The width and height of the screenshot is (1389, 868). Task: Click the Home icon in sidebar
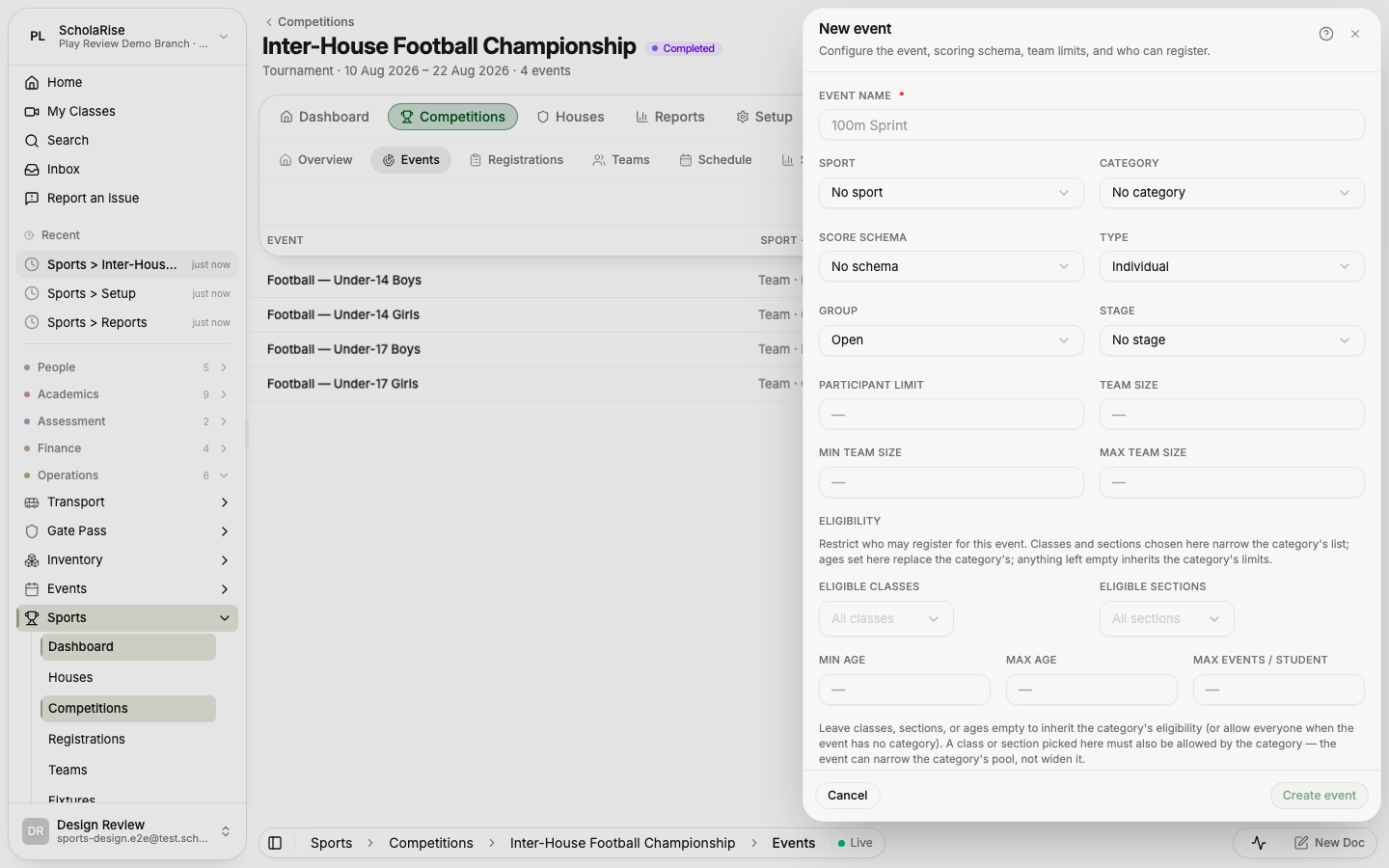[x=32, y=83]
